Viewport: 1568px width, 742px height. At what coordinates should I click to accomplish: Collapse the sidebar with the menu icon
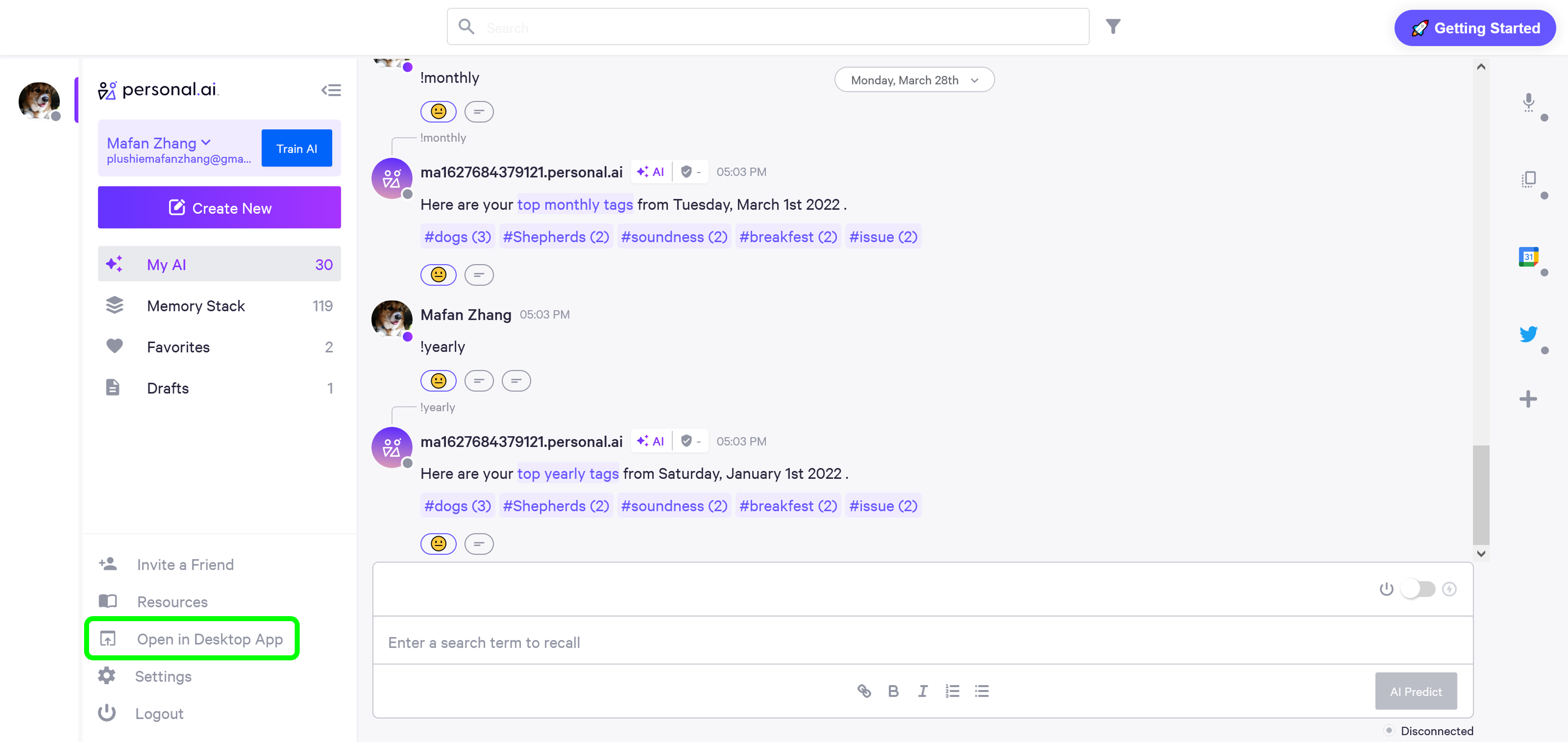click(x=331, y=90)
